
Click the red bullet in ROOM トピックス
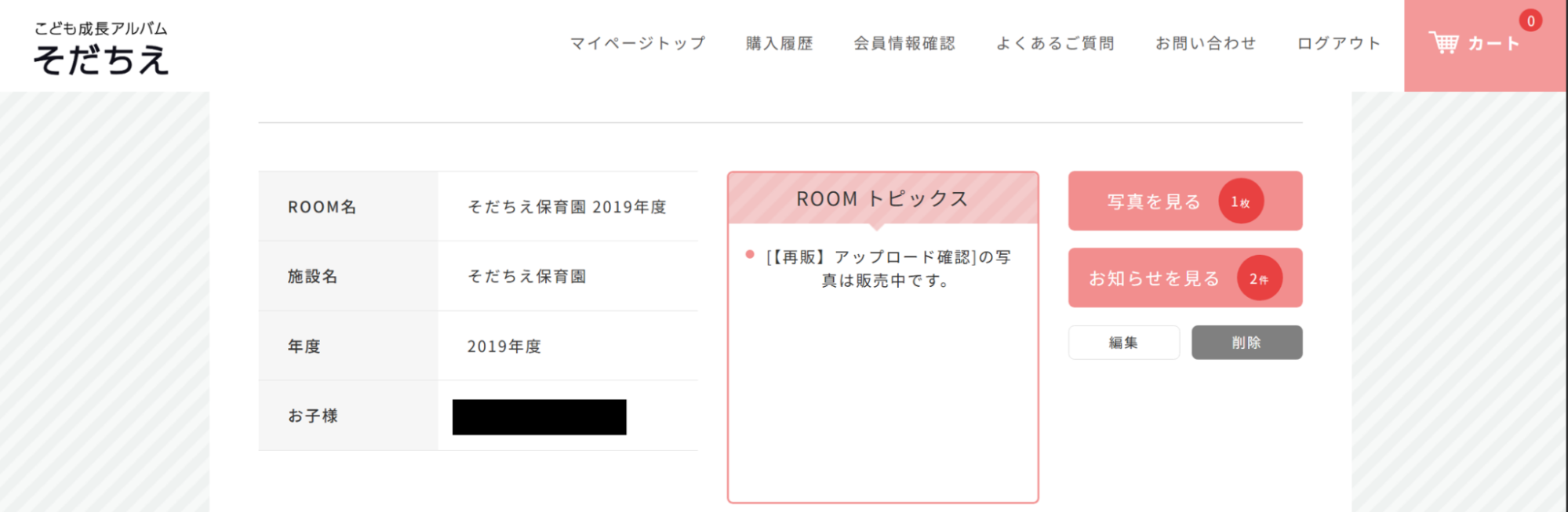pos(750,254)
